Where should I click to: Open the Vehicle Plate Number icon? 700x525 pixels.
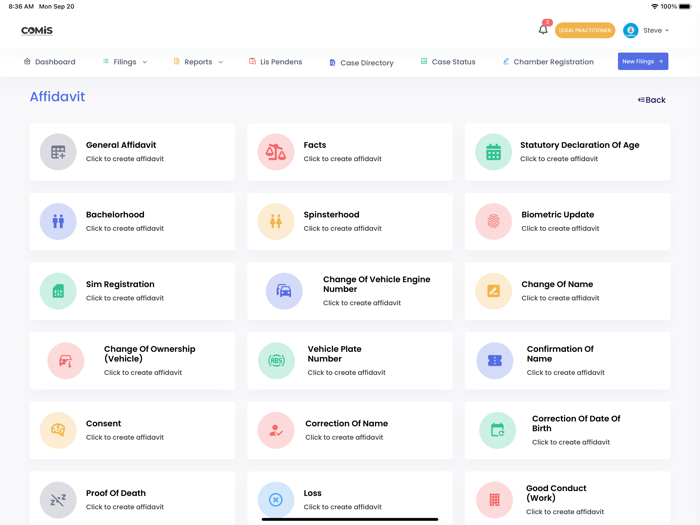tap(276, 361)
